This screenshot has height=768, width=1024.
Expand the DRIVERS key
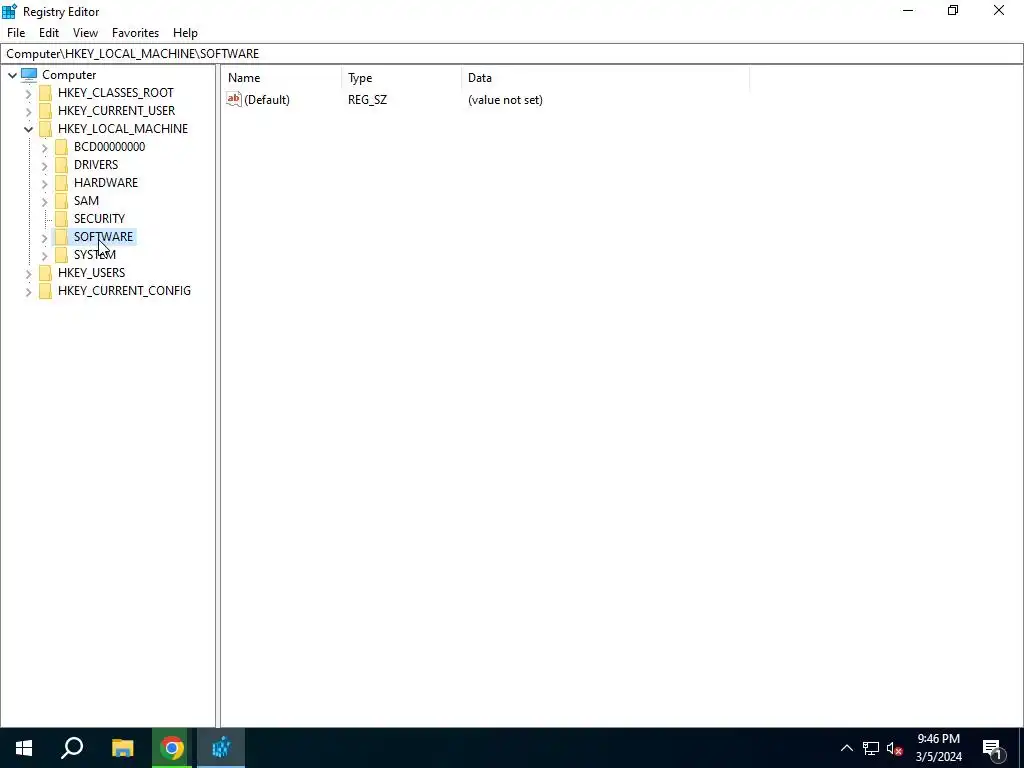point(44,165)
